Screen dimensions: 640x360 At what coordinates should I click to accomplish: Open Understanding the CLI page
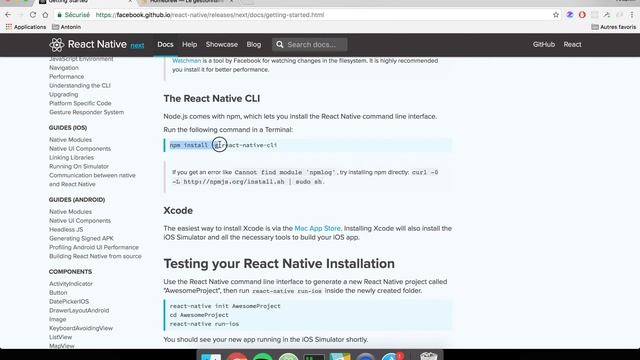[x=80, y=86]
